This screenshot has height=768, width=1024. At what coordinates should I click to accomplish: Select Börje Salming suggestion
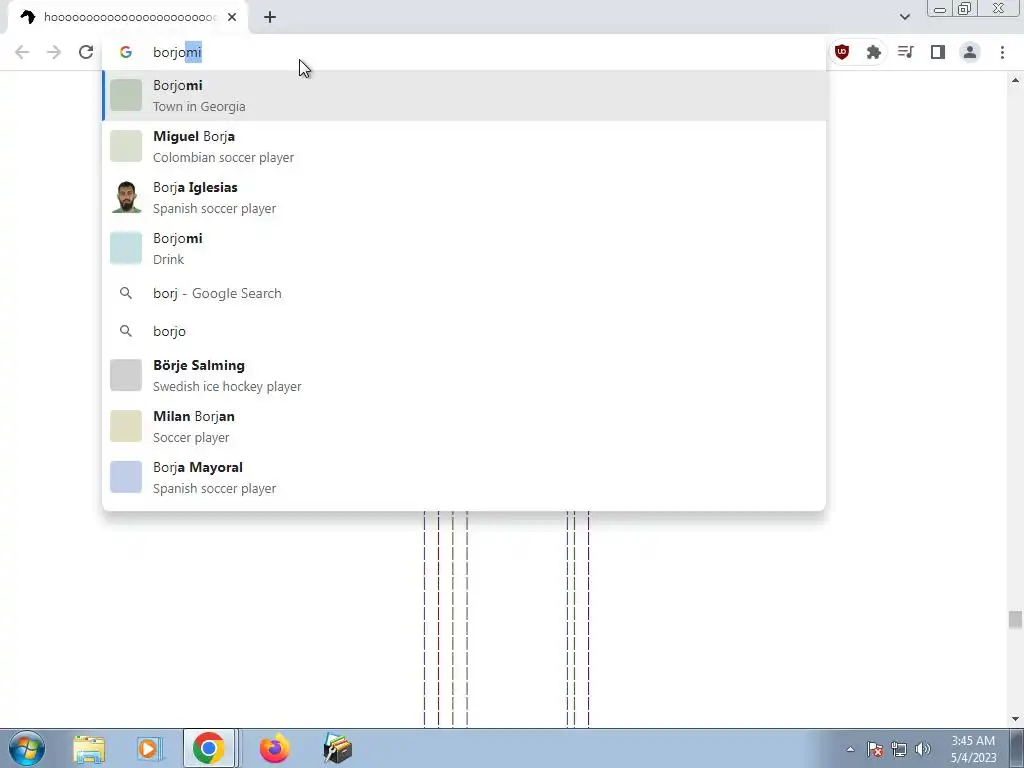click(464, 376)
